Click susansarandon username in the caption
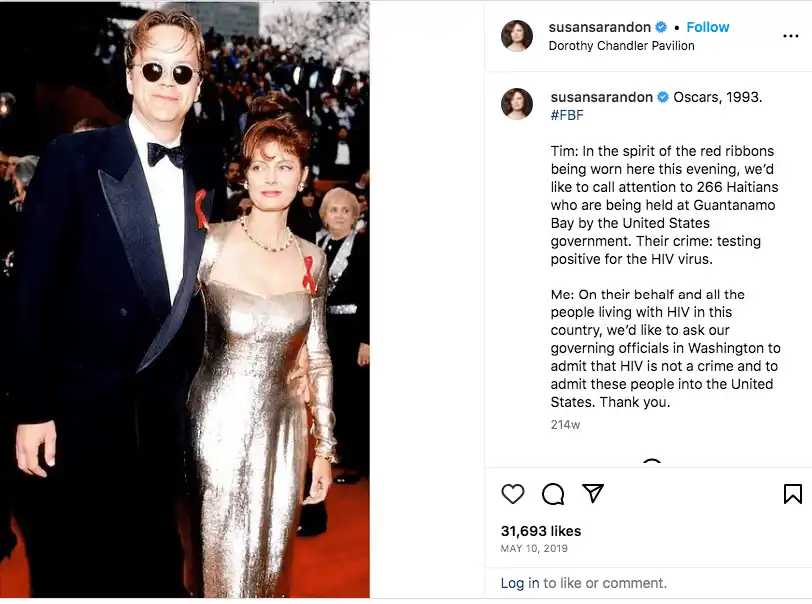This screenshot has height=604, width=812. tap(600, 97)
